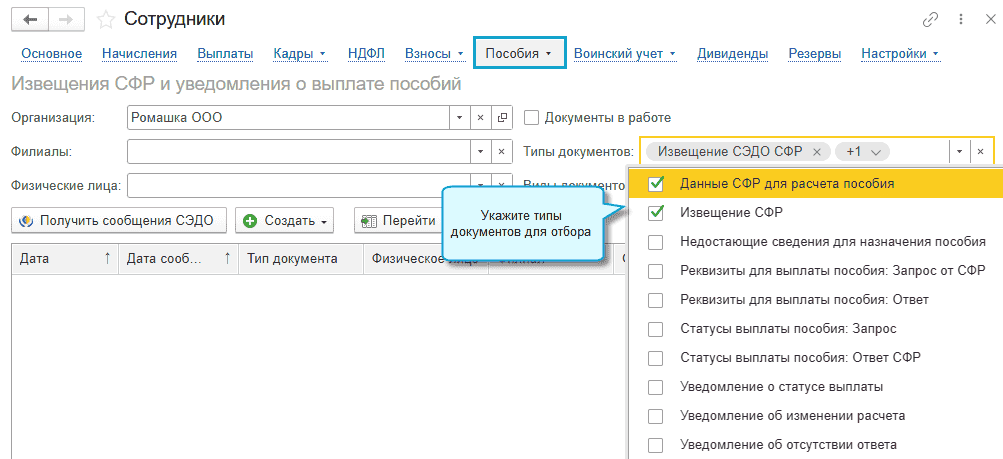Open the three-dot more menu
This screenshot has width=1003, height=459.
(x=961, y=20)
